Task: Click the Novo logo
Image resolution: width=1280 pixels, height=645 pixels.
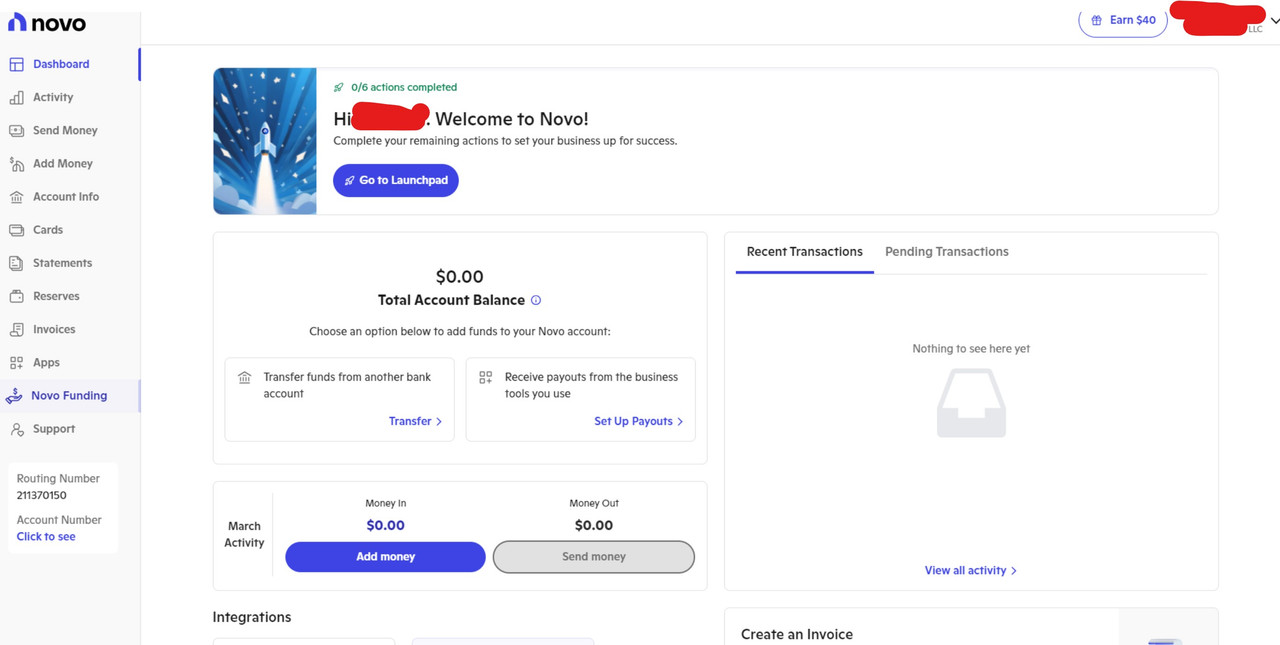Action: [x=47, y=23]
